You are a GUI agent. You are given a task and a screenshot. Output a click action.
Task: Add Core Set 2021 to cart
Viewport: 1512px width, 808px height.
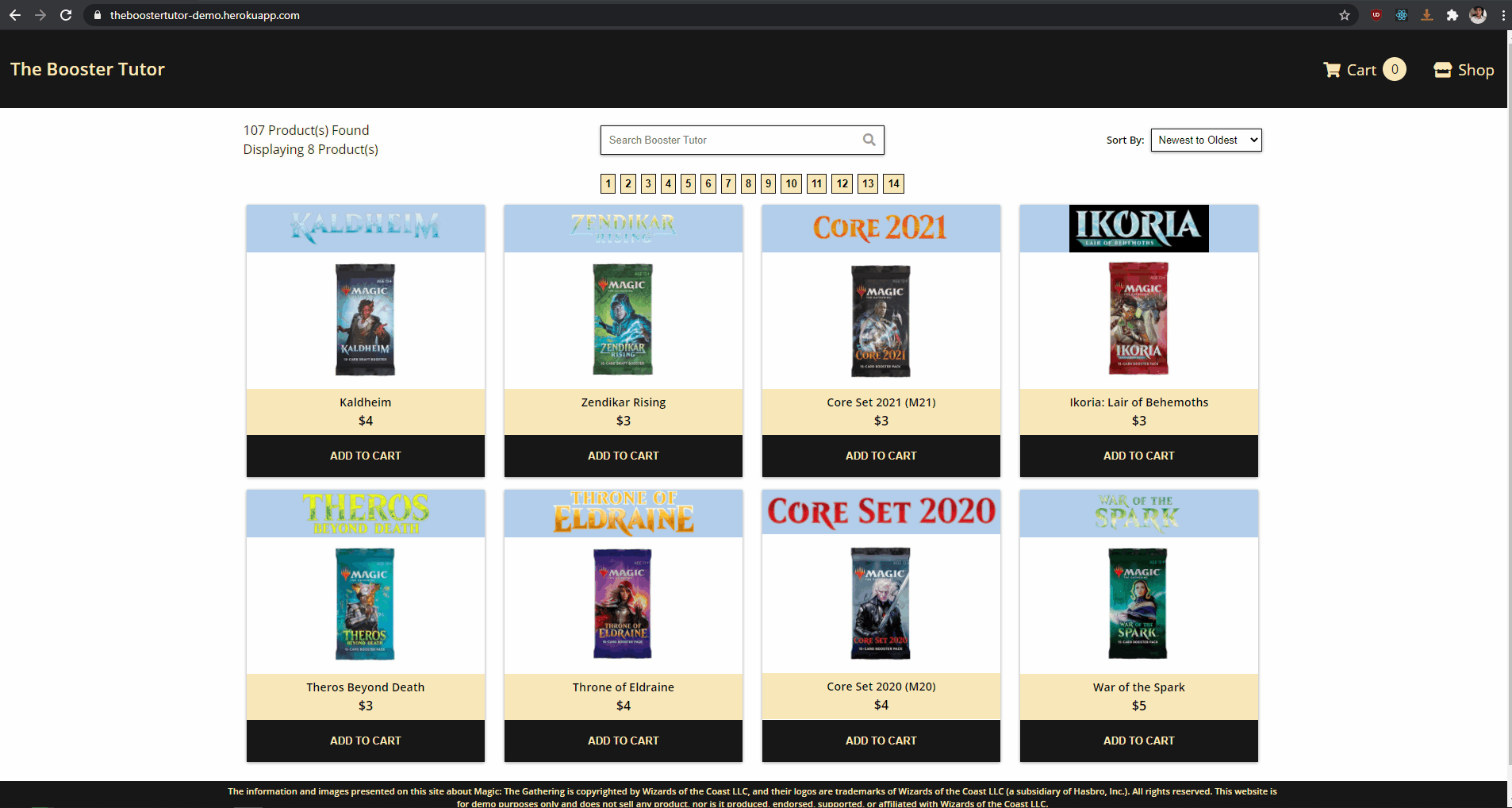(881, 456)
